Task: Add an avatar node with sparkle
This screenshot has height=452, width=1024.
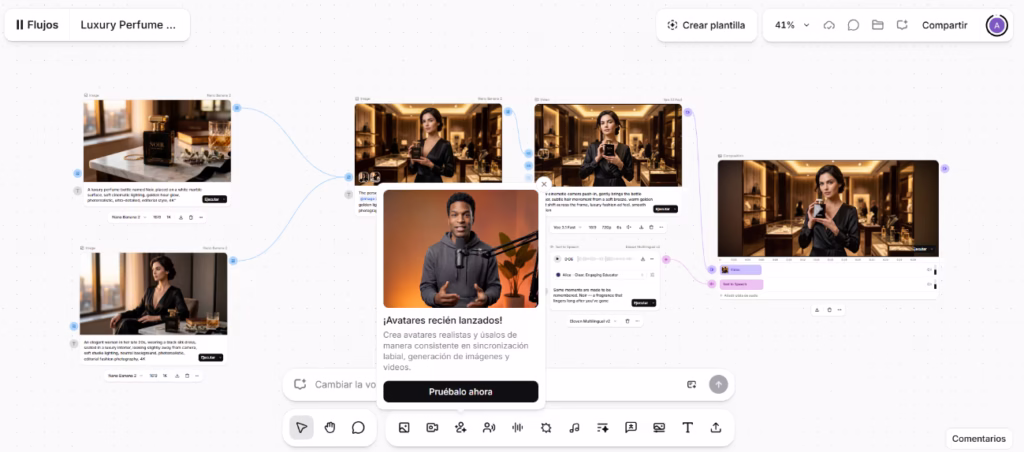Action: (460, 428)
